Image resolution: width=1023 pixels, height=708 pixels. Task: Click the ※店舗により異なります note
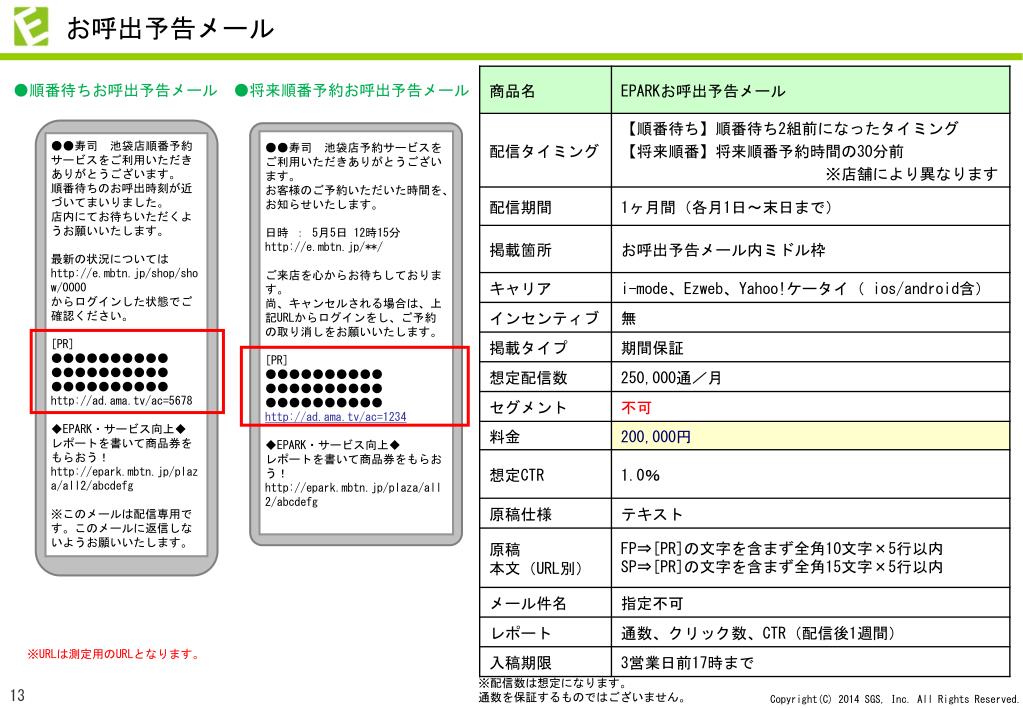(x=911, y=174)
